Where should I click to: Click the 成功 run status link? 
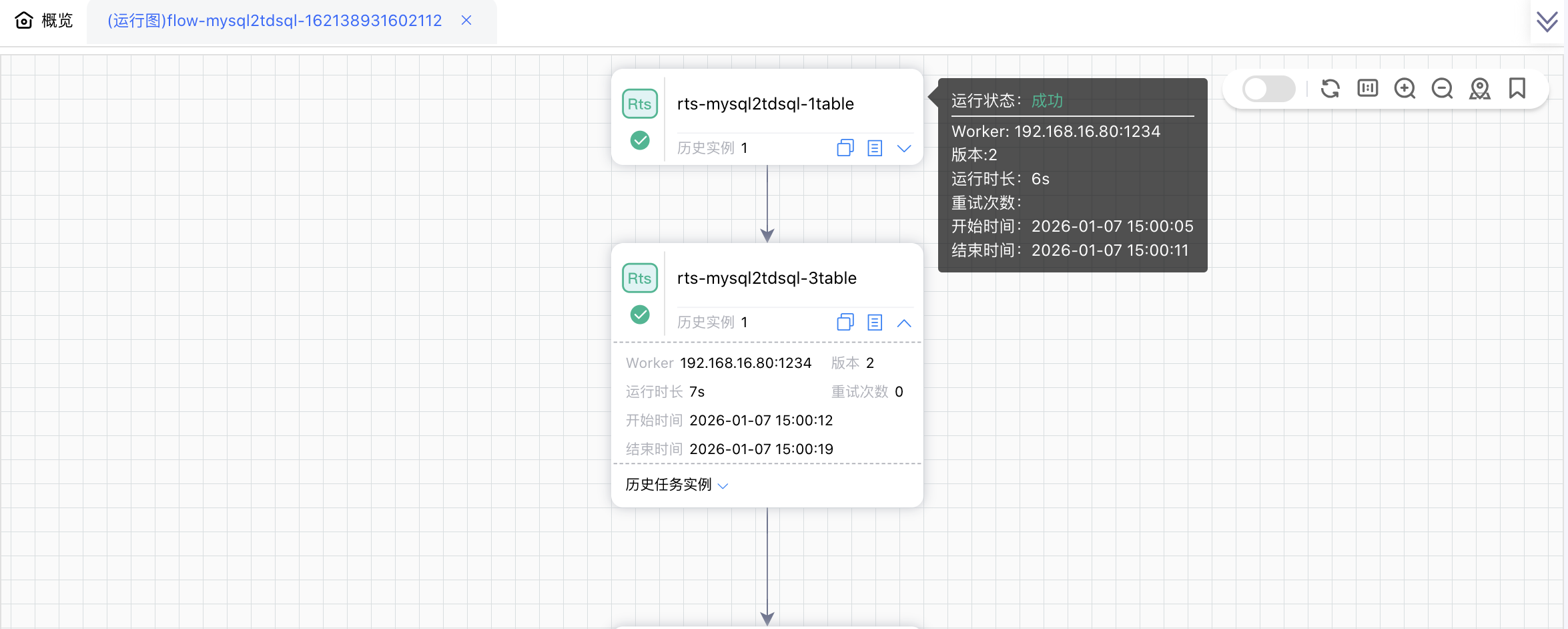point(1046,101)
